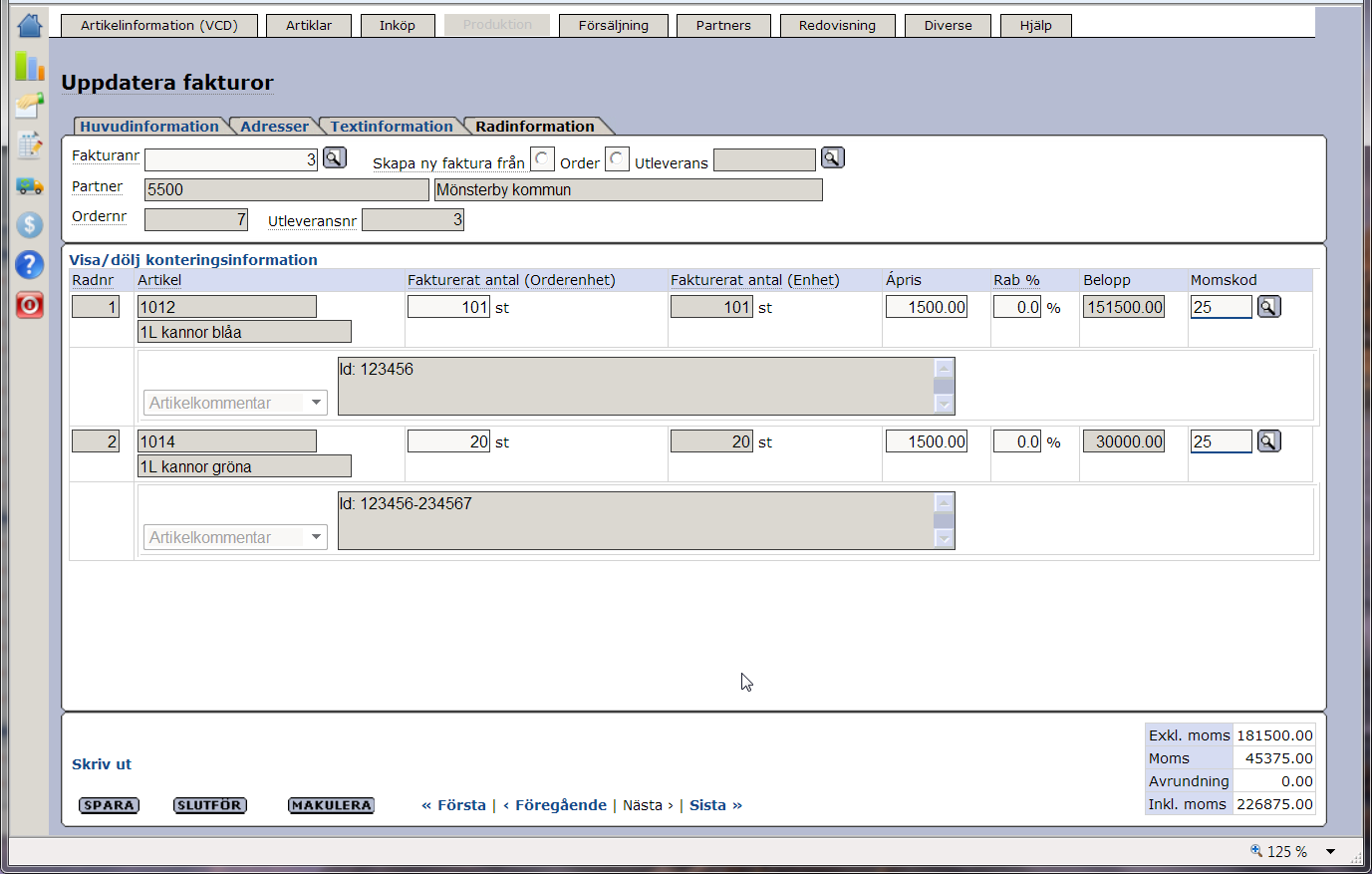Viewport: 1372px width, 874px height.
Task: Click the Ápris field in row 1
Action: point(927,307)
